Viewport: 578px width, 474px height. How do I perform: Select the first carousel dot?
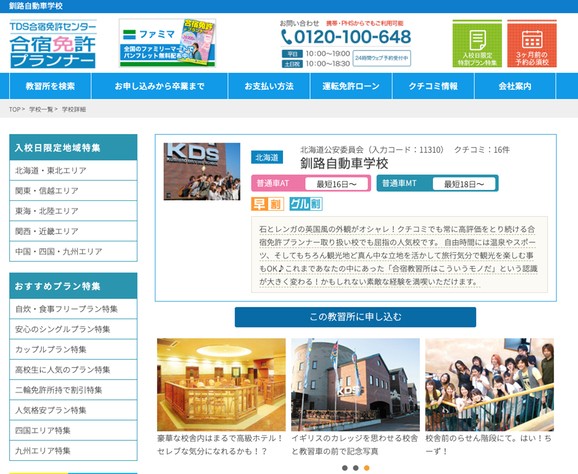pyautogui.click(x=345, y=468)
